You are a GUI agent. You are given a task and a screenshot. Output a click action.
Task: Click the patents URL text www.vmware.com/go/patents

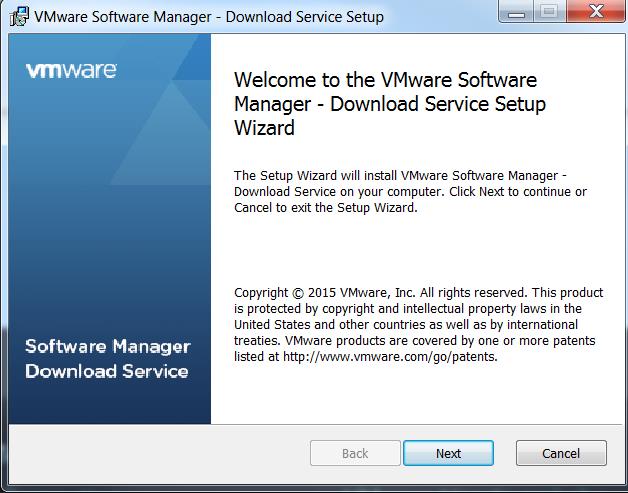[390, 356]
